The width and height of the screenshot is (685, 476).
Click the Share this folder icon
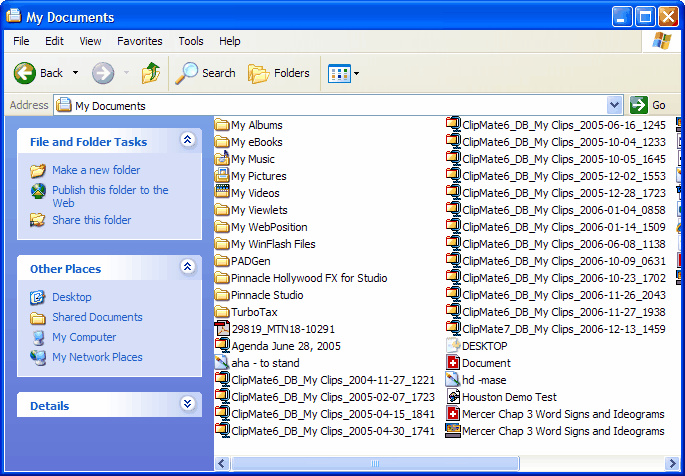(38, 220)
